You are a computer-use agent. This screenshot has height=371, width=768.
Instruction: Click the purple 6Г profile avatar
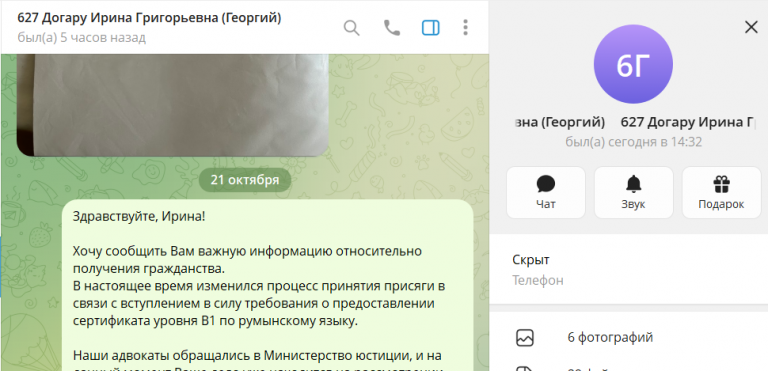coord(633,64)
